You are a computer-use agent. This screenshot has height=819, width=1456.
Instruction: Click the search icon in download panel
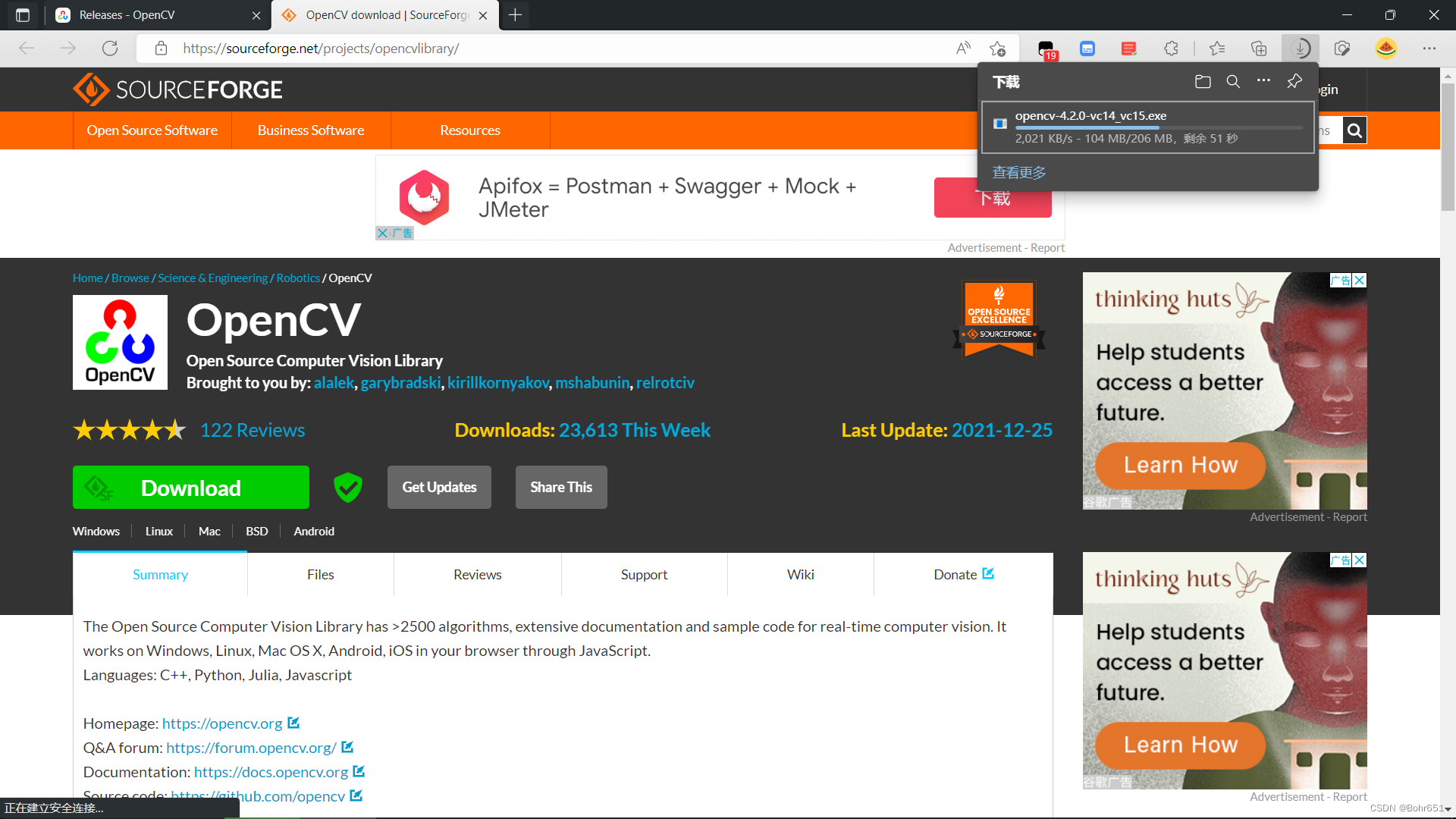[1232, 82]
